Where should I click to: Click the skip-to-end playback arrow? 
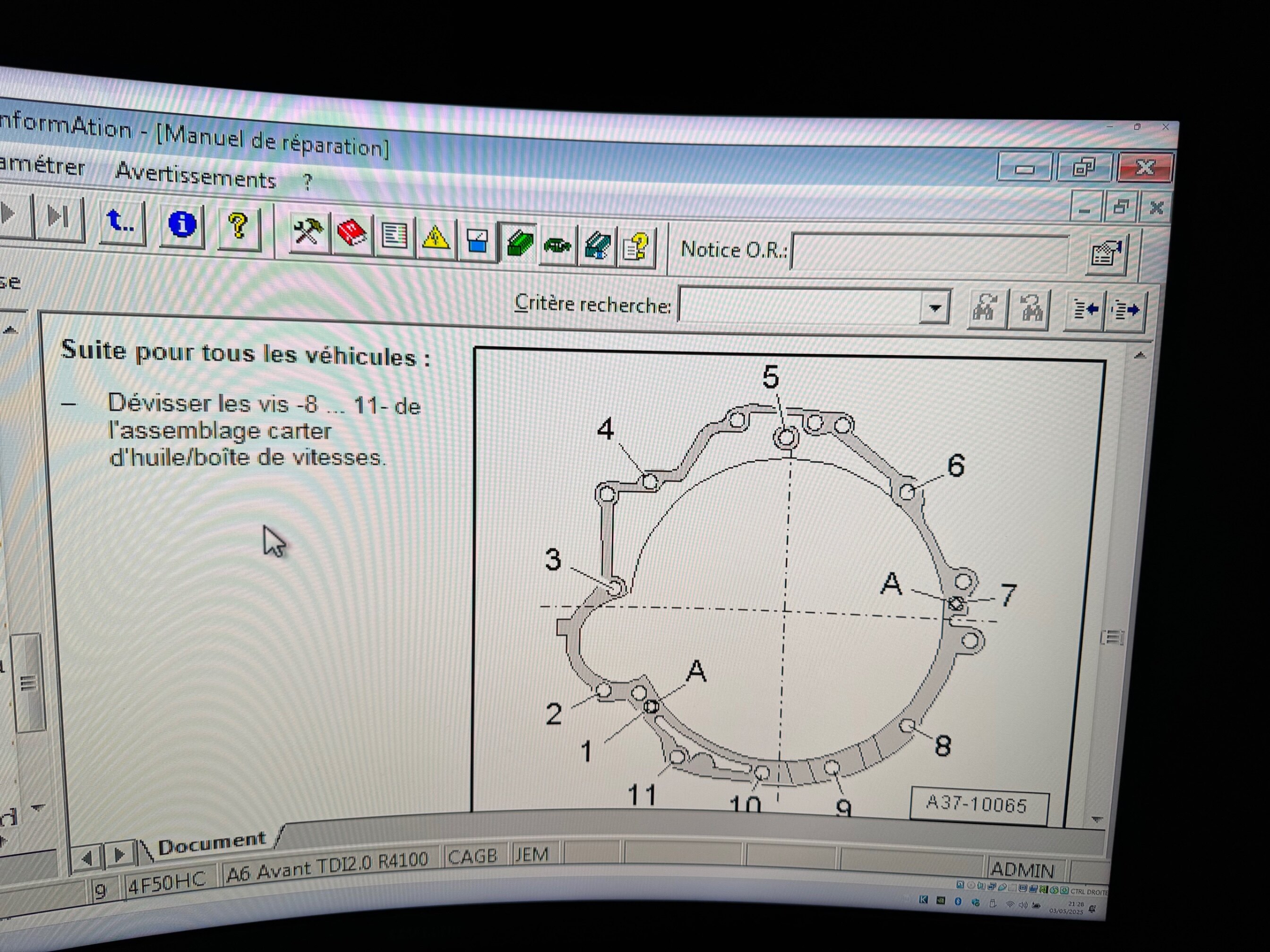(58, 217)
